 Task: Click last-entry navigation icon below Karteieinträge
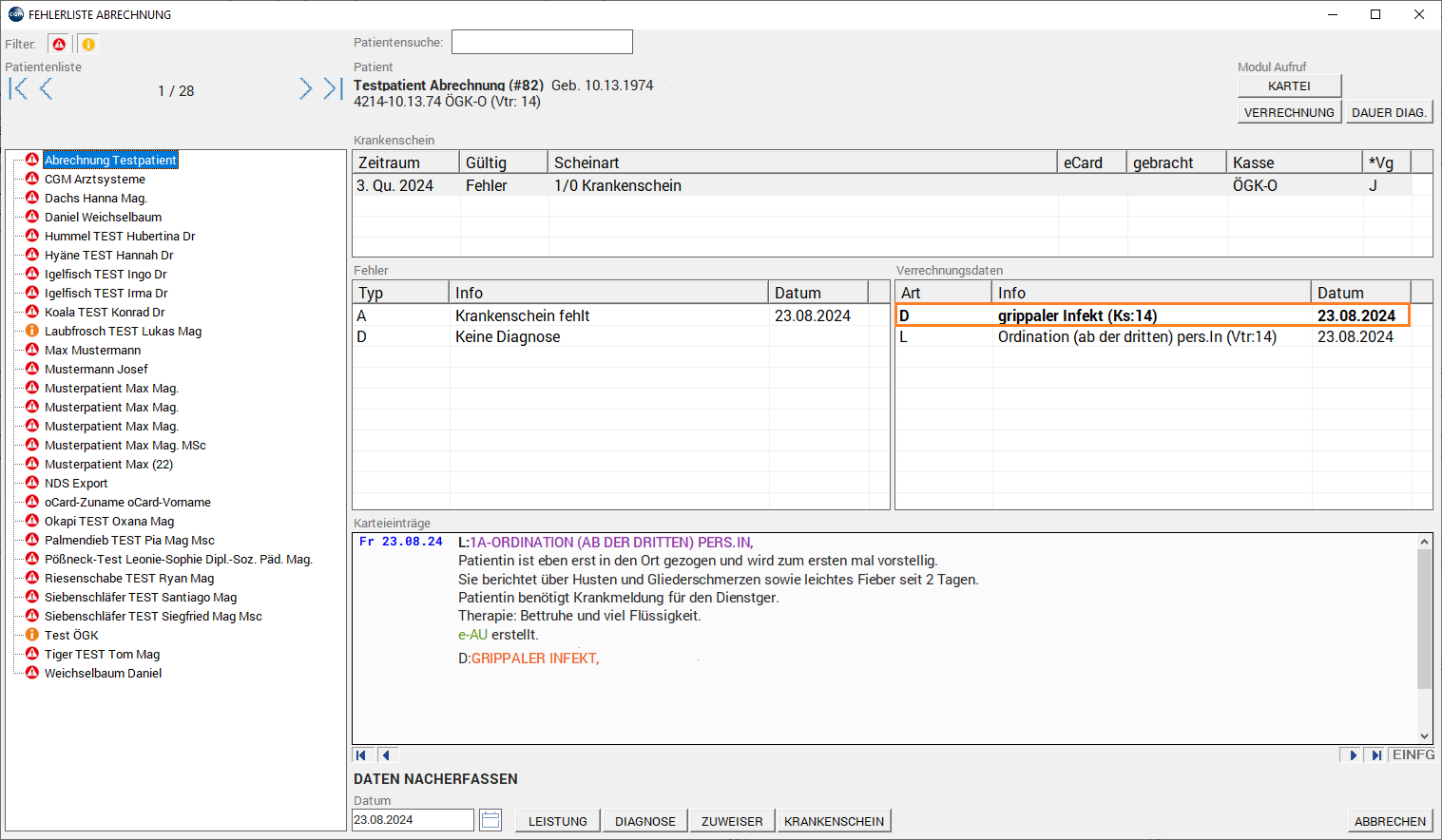click(1375, 755)
